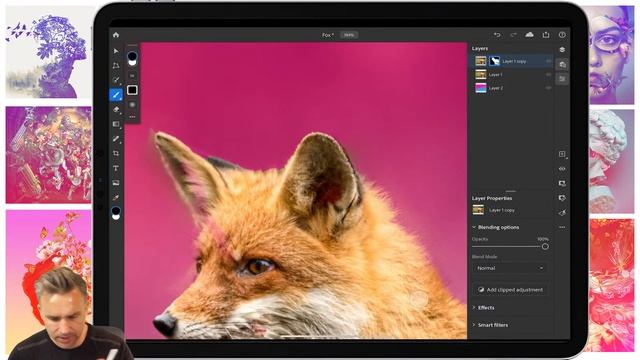The image size is (640, 360).
Task: Open more layer actions (three dots)
Action: pyautogui.click(x=562, y=227)
